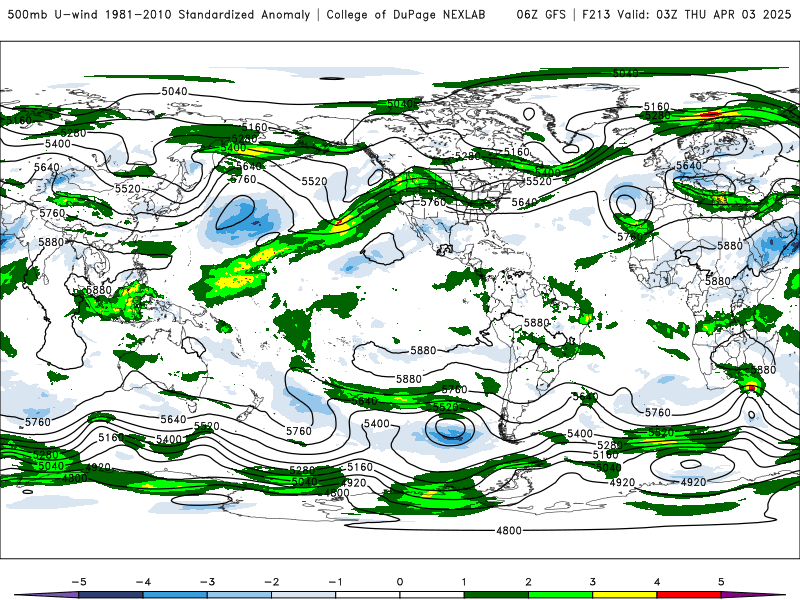
Task: Click the "500mb U-wind" title text
Action: (52, 15)
